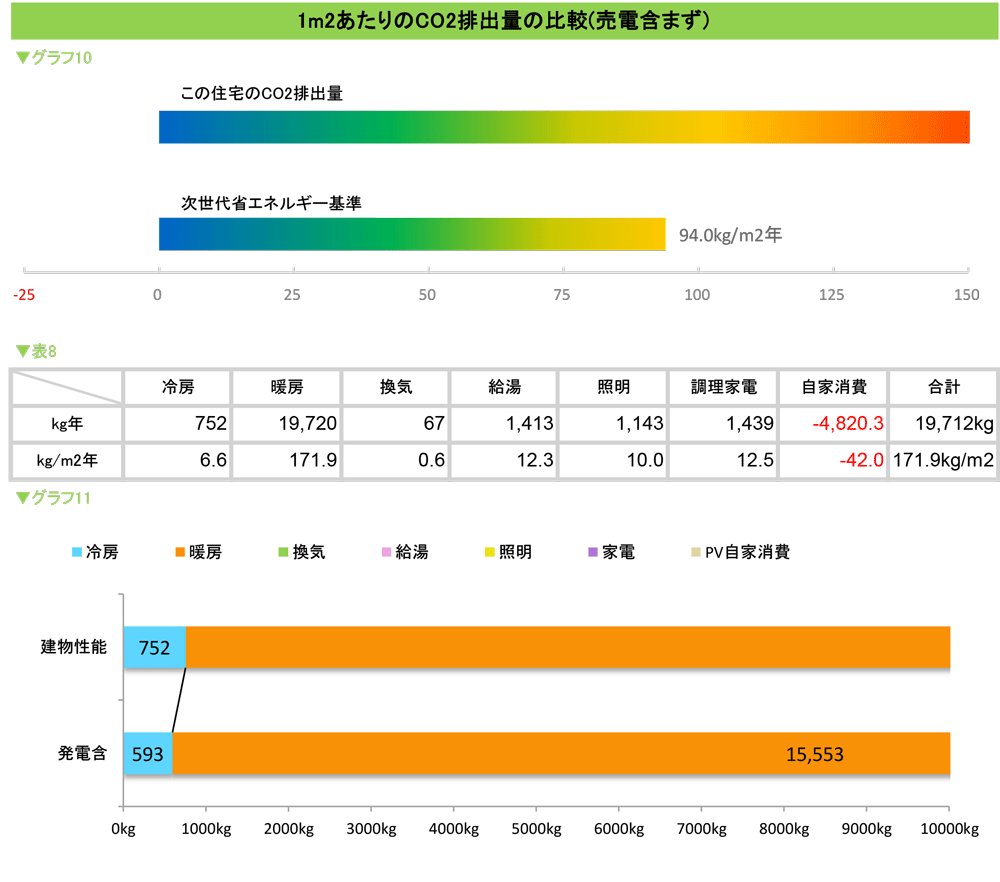Screen dimensions: 1000x882
Task: Select the title 1m2あたりのCO2排出量の比較
Action: pos(504,21)
